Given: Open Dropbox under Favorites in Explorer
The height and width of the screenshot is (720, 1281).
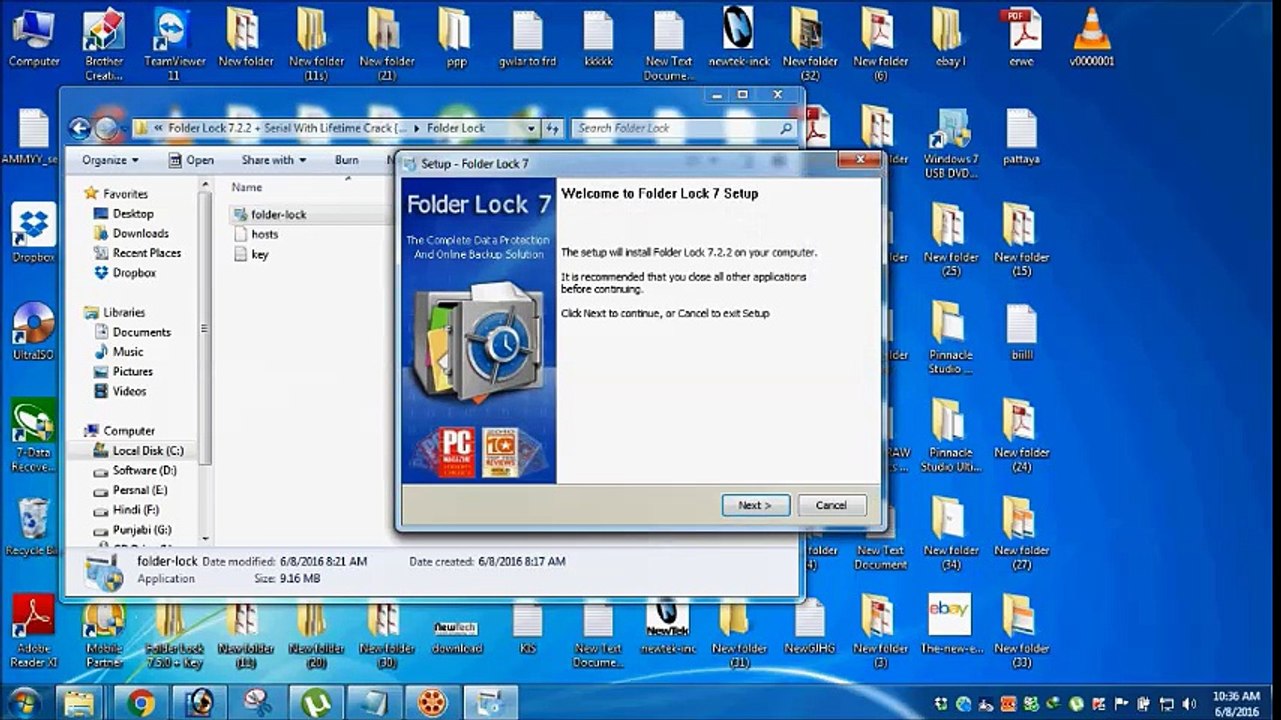Looking at the screenshot, I should point(125,273).
